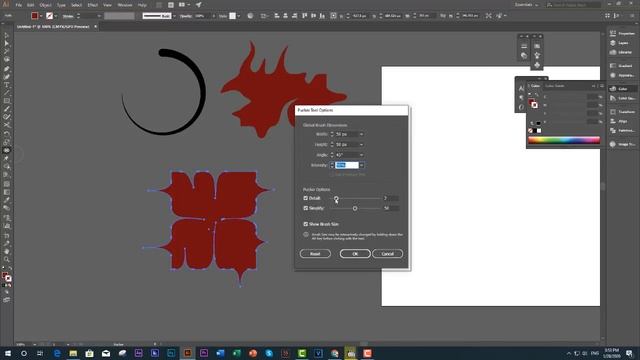640x360 pixels.
Task: Click the Intensity input field
Action: [347, 165]
